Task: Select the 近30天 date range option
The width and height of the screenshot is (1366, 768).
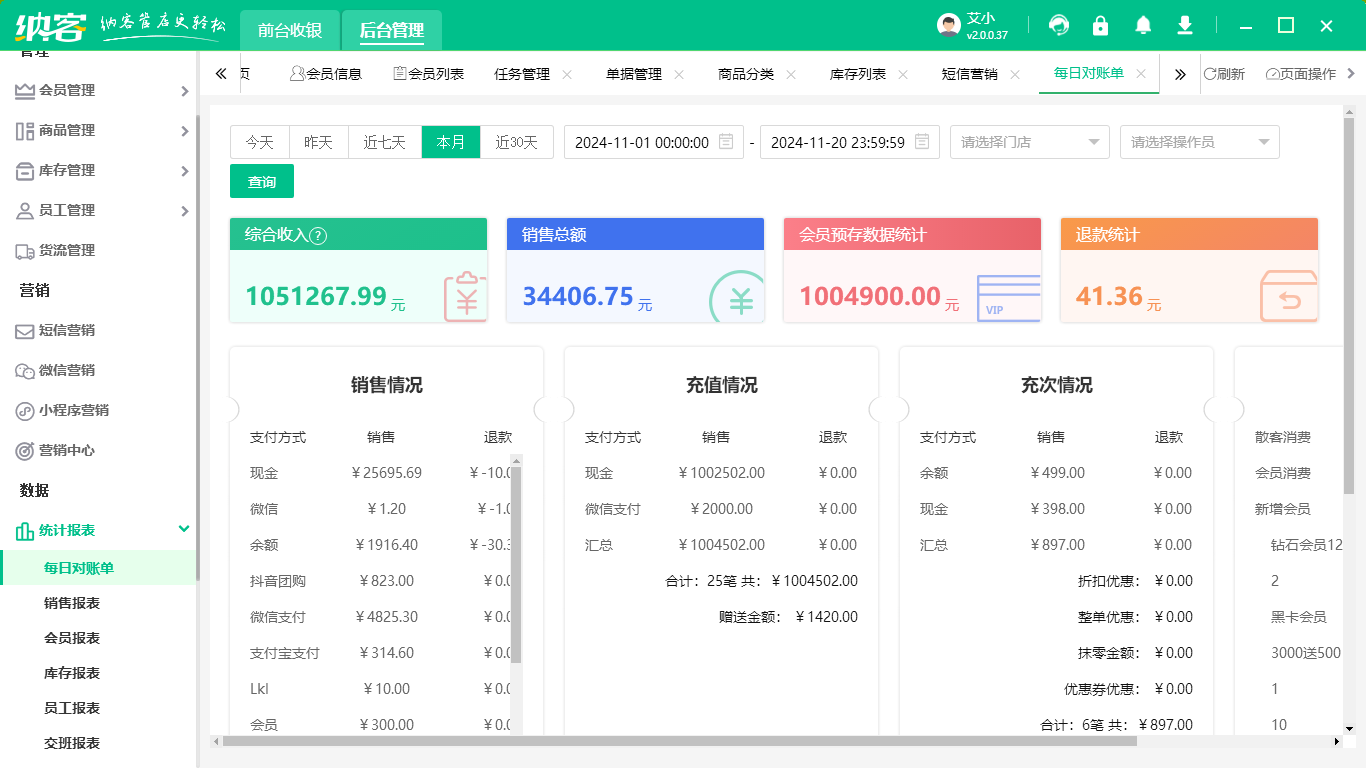Action: click(x=516, y=142)
